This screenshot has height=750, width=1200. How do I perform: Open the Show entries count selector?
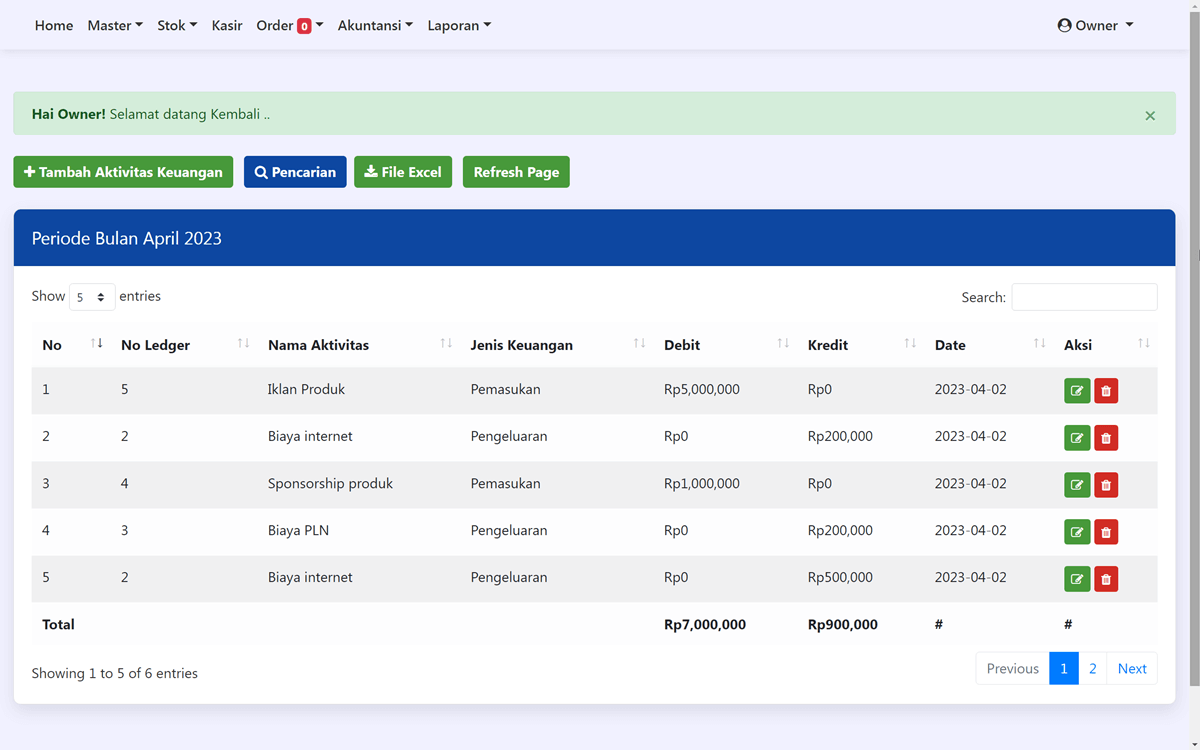point(91,296)
